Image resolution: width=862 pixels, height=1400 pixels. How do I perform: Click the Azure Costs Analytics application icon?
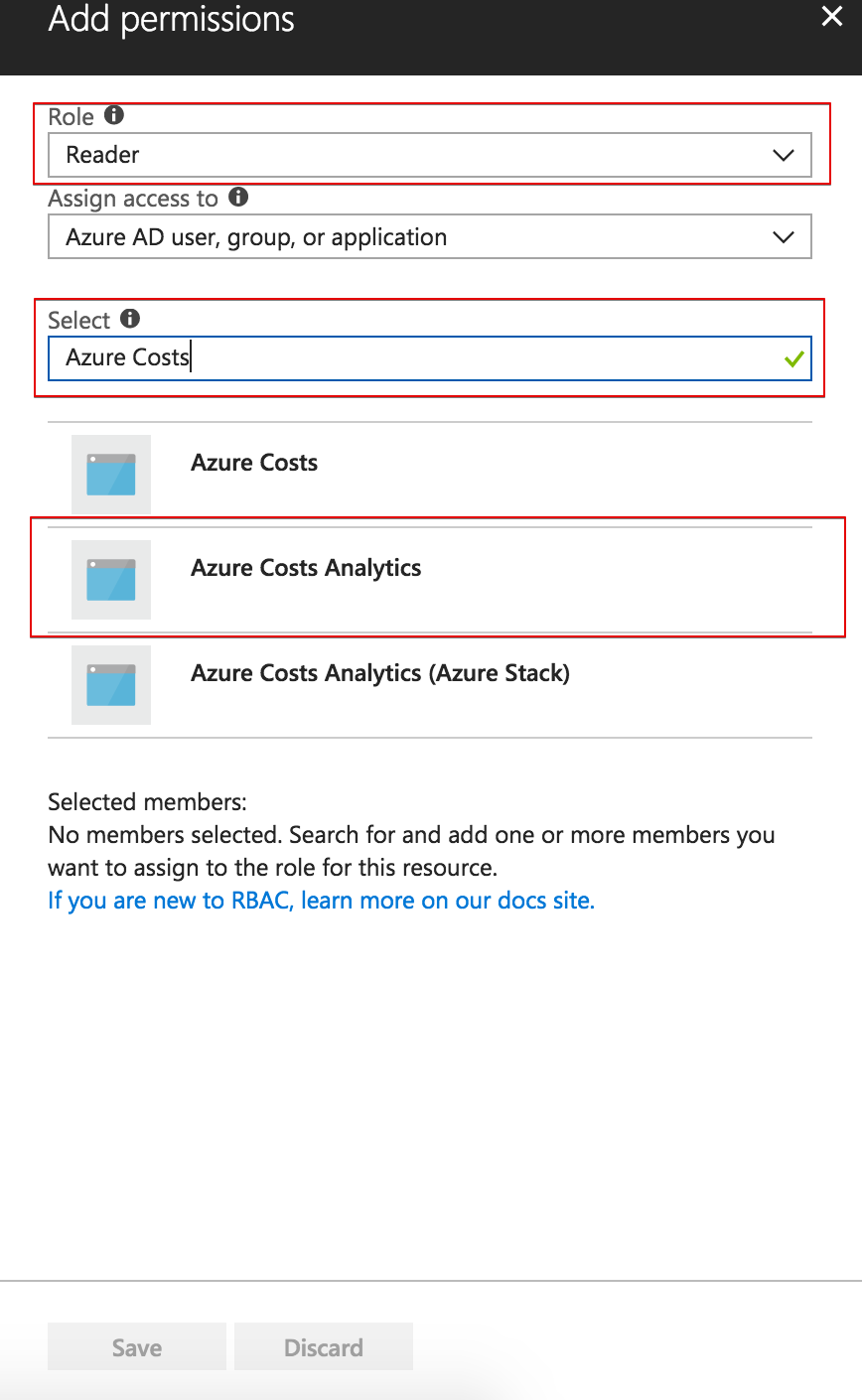(111, 580)
